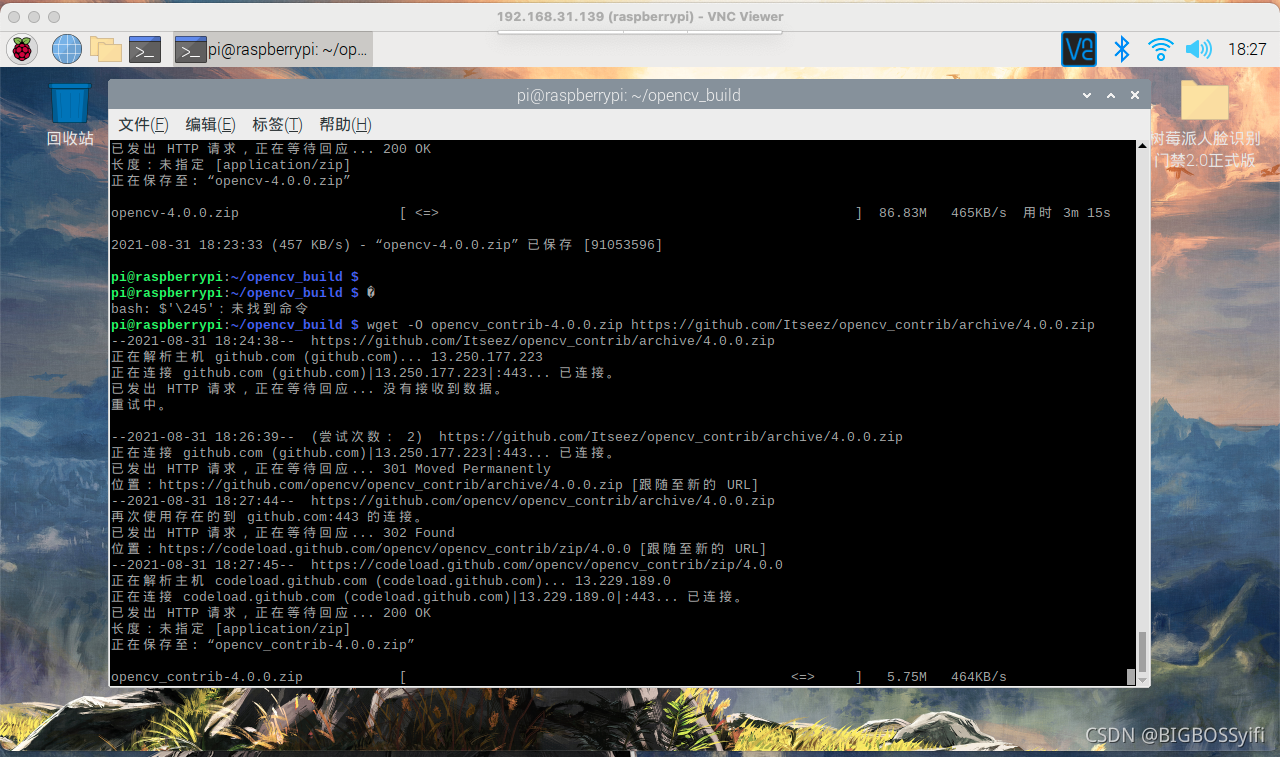Click the '302 Found' response line

pyautogui.click(x=283, y=533)
